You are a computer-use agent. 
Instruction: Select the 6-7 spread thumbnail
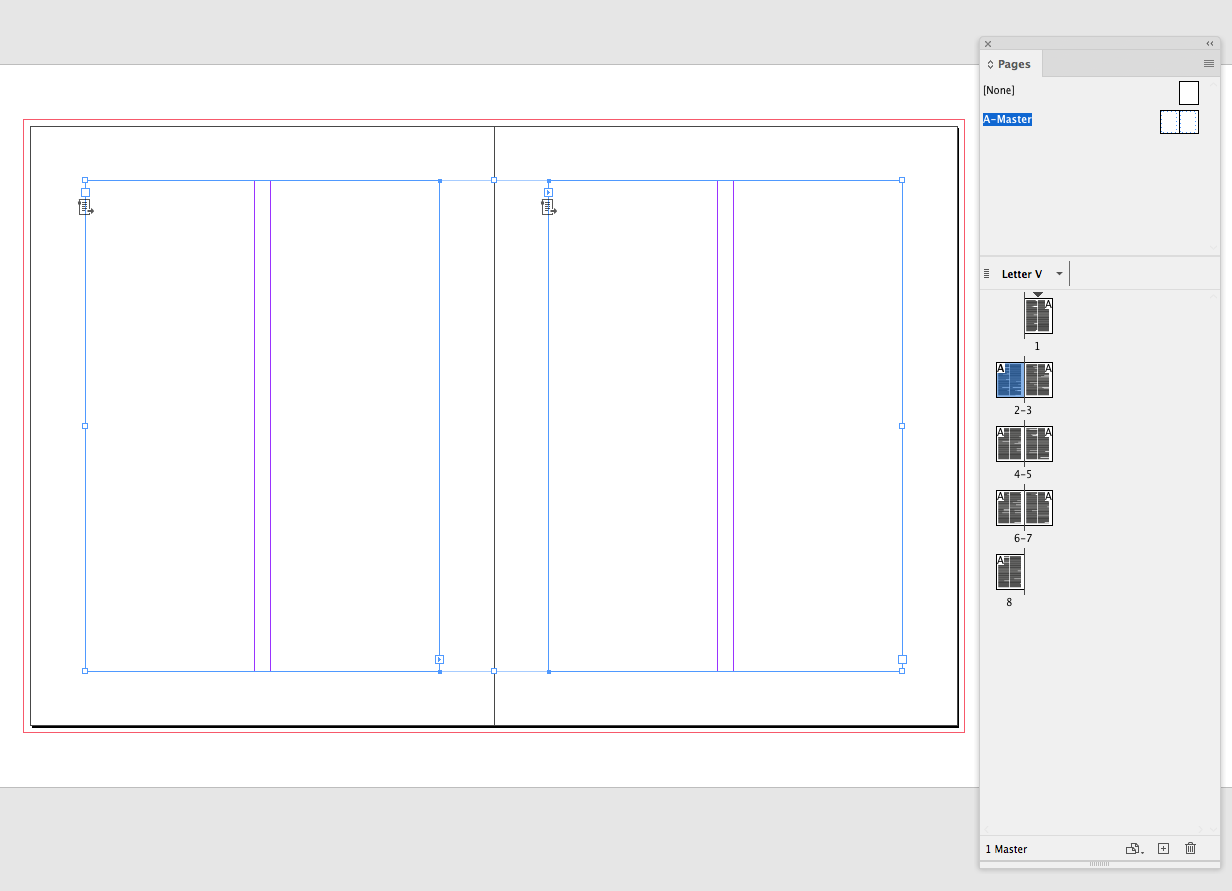[x=1023, y=509]
